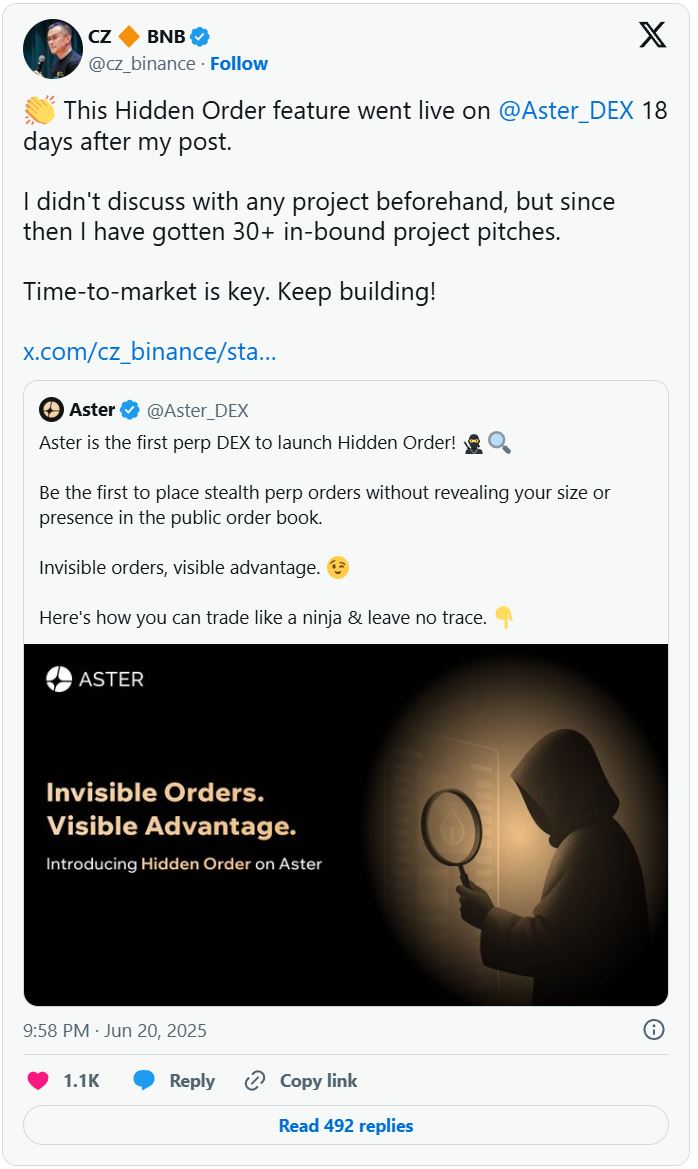
Task: Click the Aster logo in banner
Action: [x=95, y=679]
